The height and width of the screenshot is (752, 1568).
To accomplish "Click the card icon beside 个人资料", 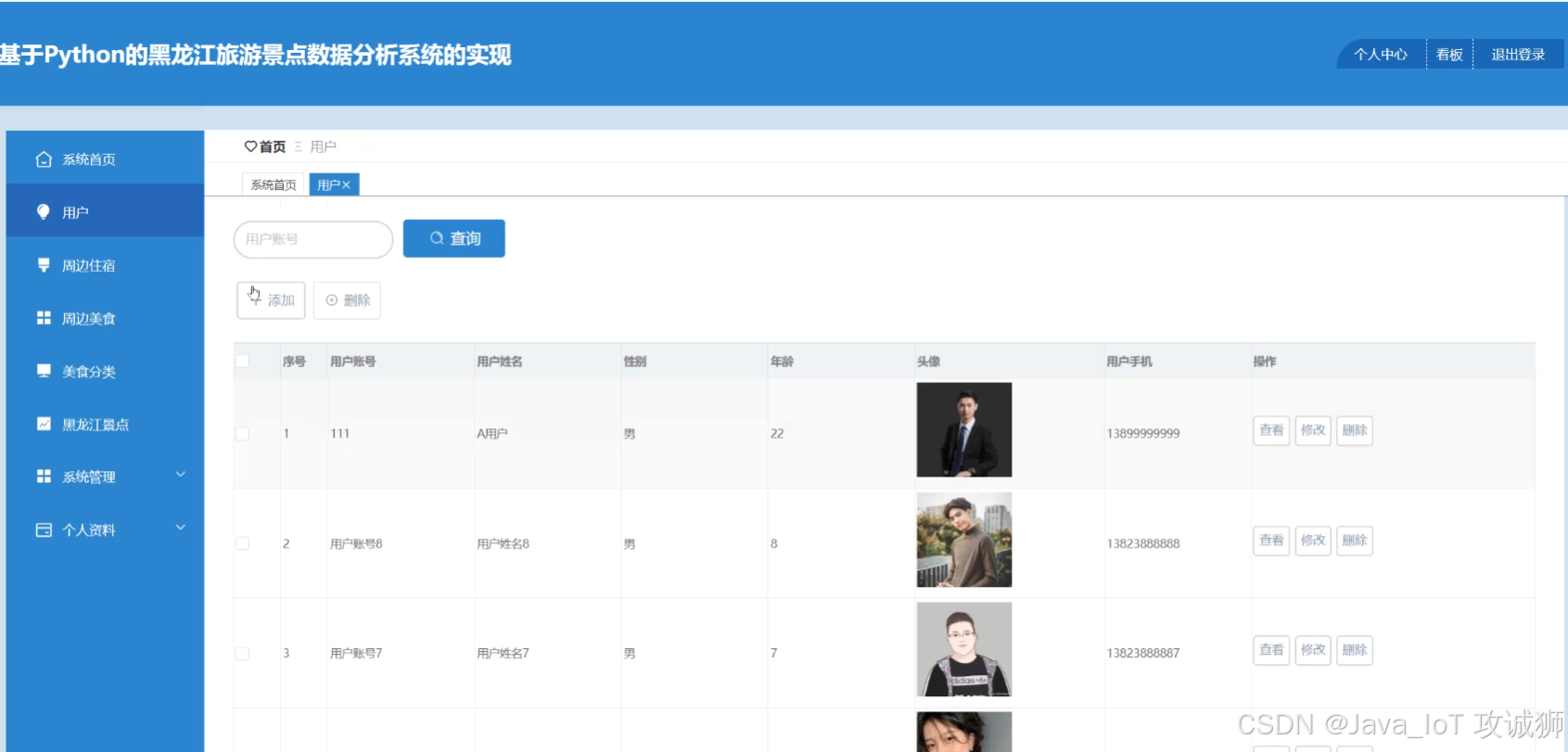I will point(44,529).
